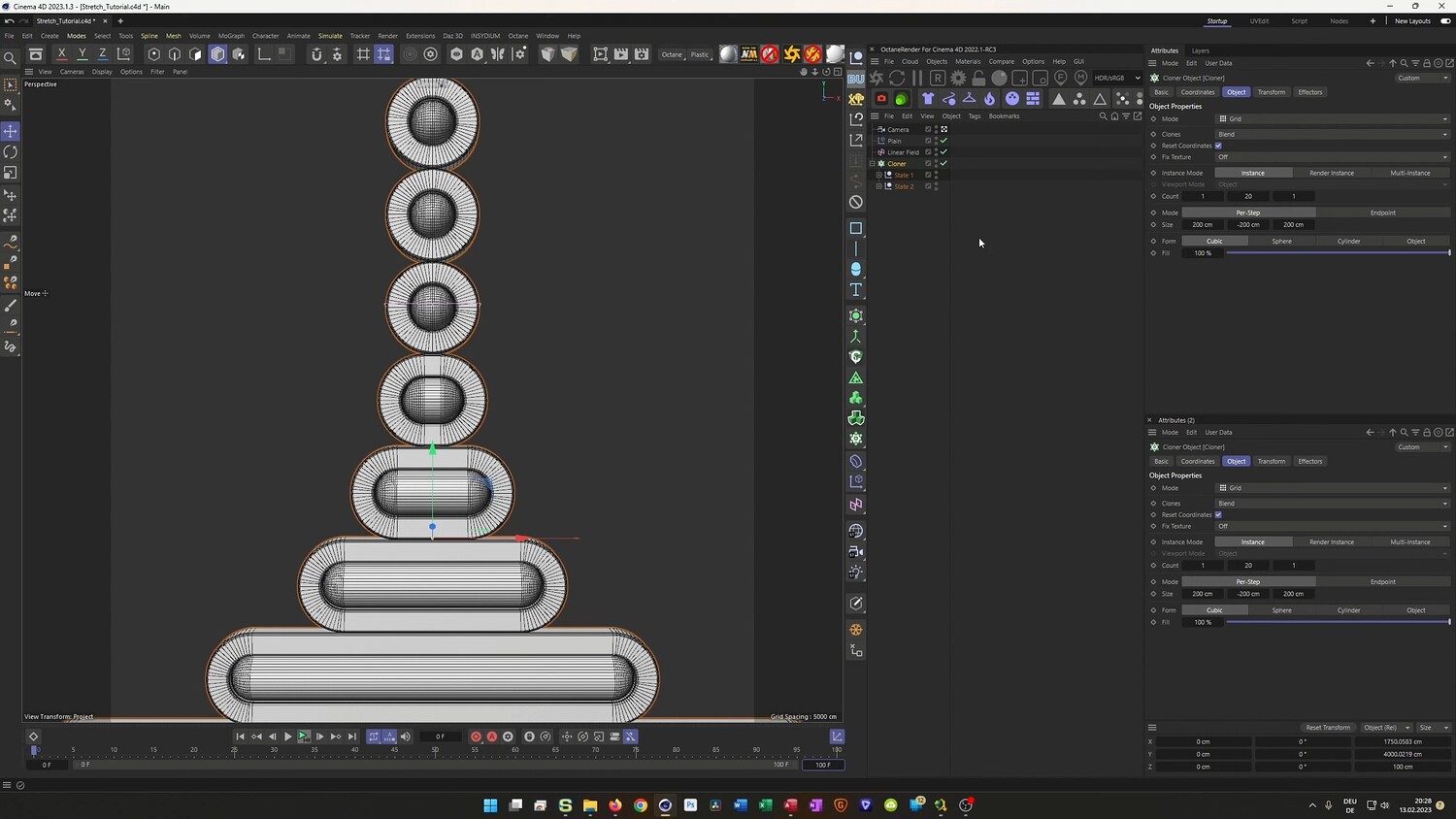Choose Cylinder form in Attributes (2)
The image size is (1456, 819).
click(1349, 610)
